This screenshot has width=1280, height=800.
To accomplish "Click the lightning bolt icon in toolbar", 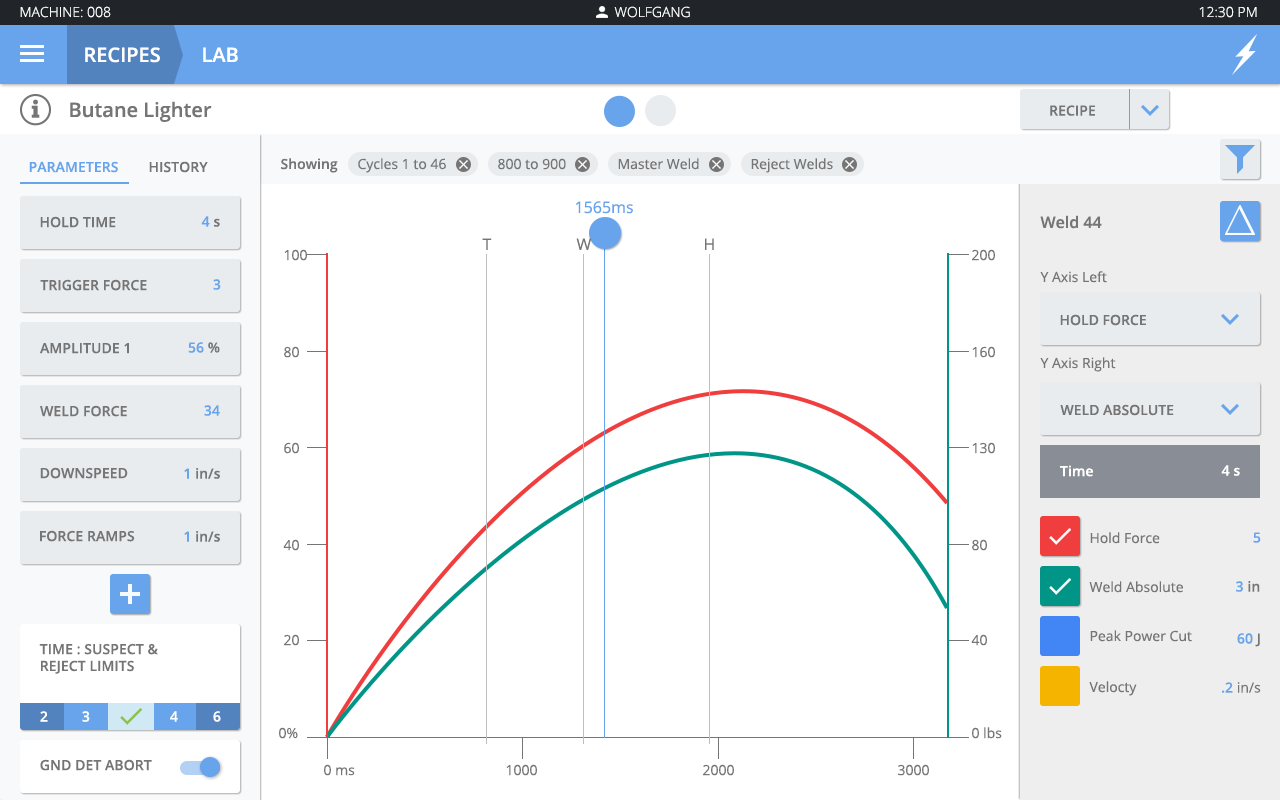I will tap(1245, 54).
